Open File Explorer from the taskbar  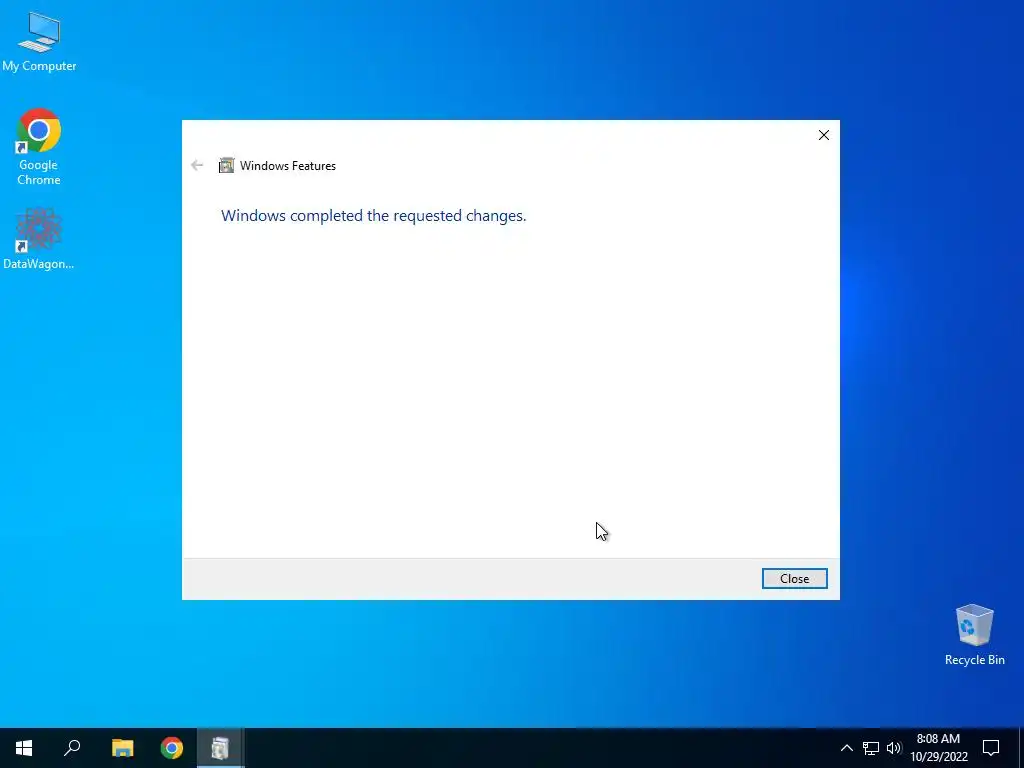click(x=122, y=748)
